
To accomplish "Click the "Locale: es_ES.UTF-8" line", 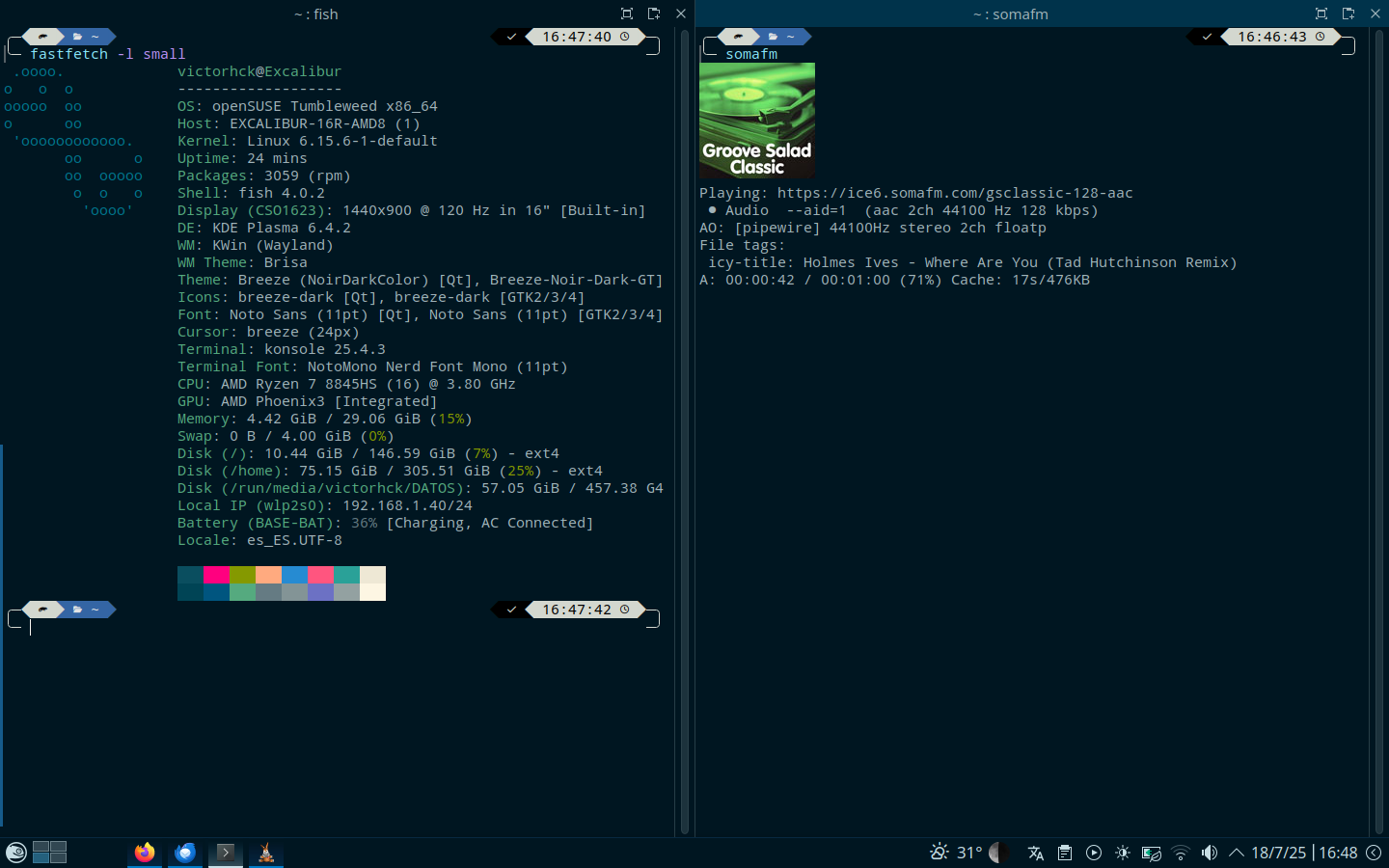I will 259,540.
